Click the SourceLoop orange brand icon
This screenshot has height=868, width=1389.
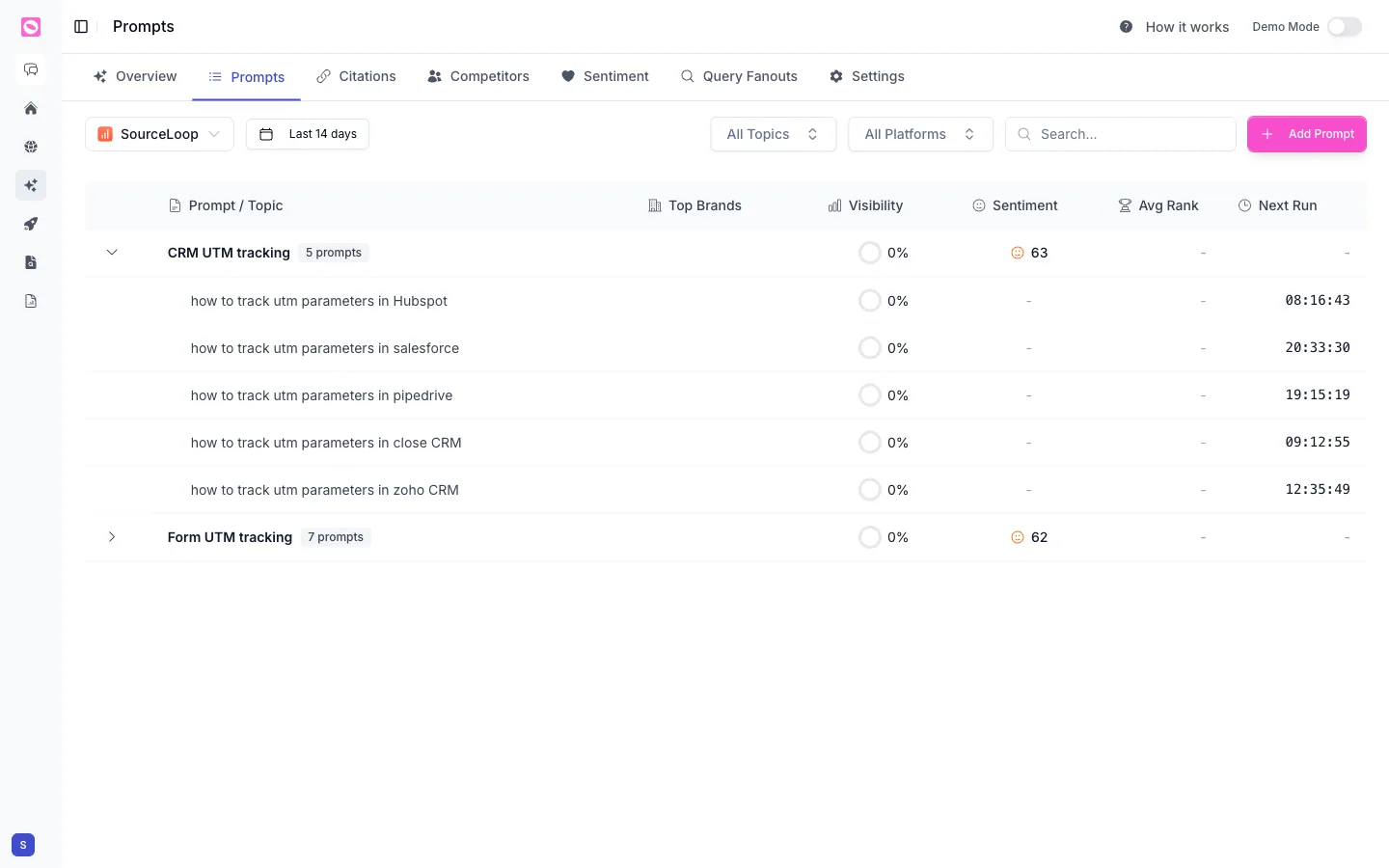pyautogui.click(x=105, y=134)
